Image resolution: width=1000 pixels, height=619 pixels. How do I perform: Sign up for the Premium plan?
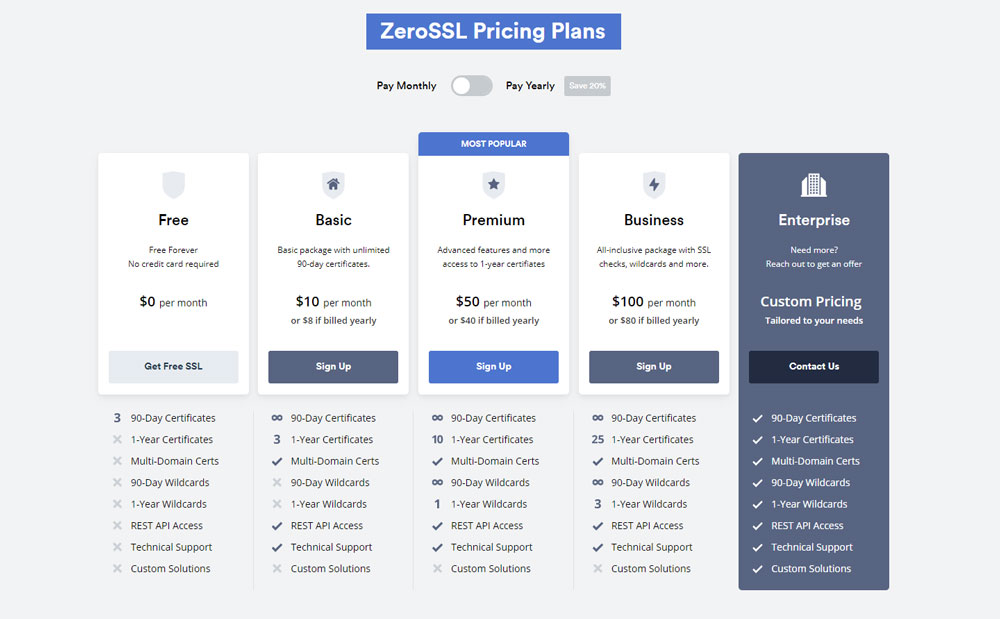pos(493,367)
